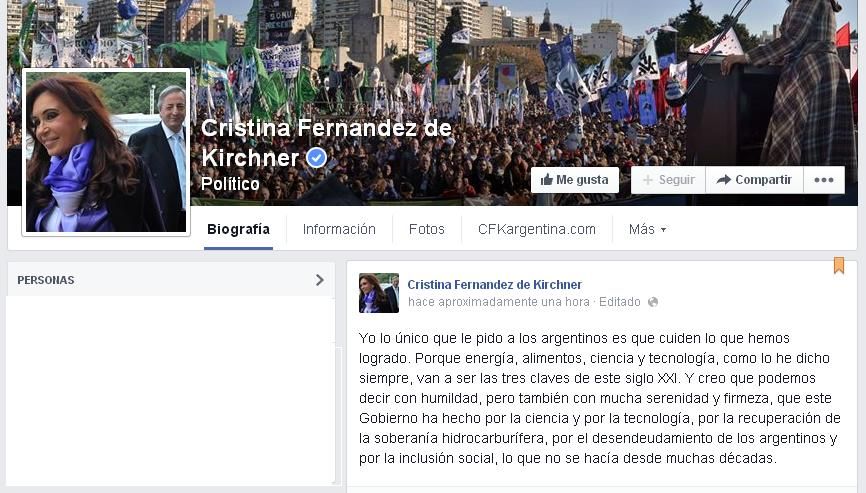This screenshot has height=493, width=866.
Task: Click the orange bookmark ribbon on post
Action: [839, 265]
